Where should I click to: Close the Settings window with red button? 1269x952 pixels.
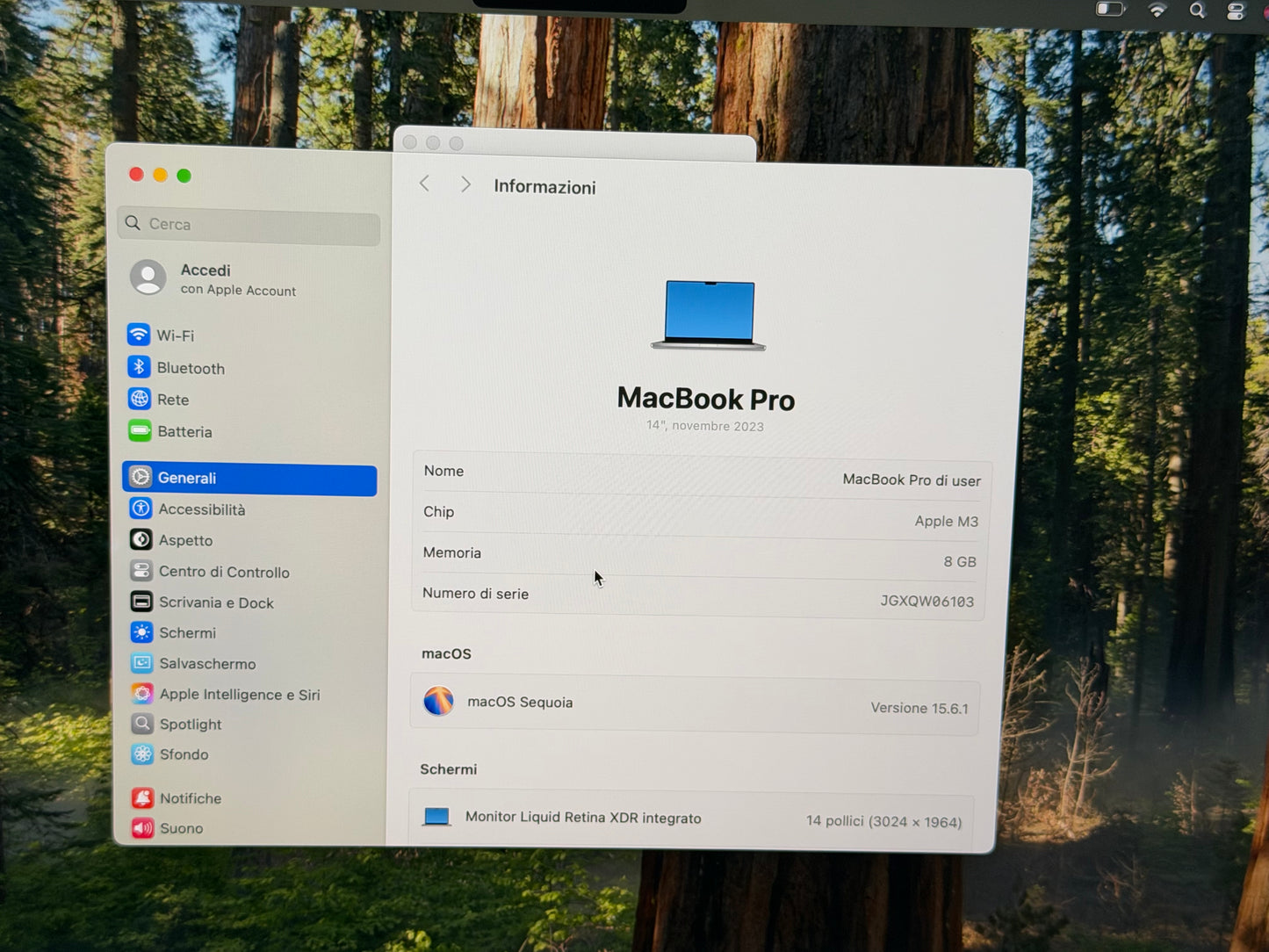click(136, 174)
